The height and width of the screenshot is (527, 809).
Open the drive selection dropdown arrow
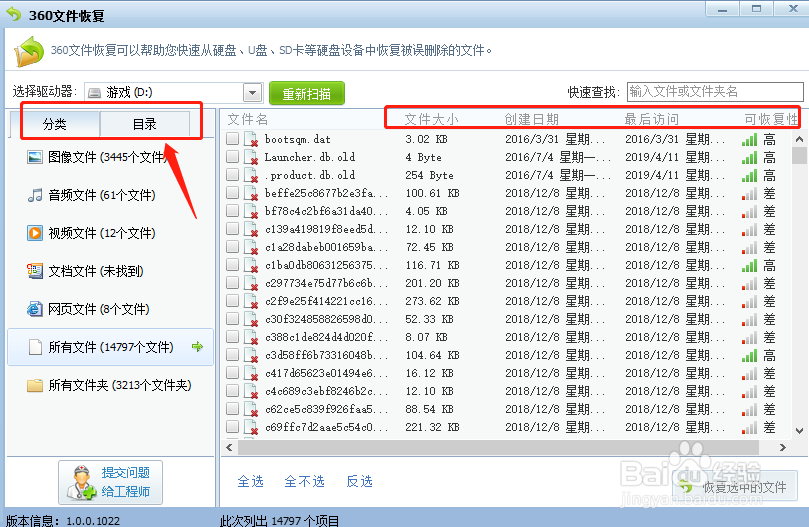pyautogui.click(x=252, y=93)
